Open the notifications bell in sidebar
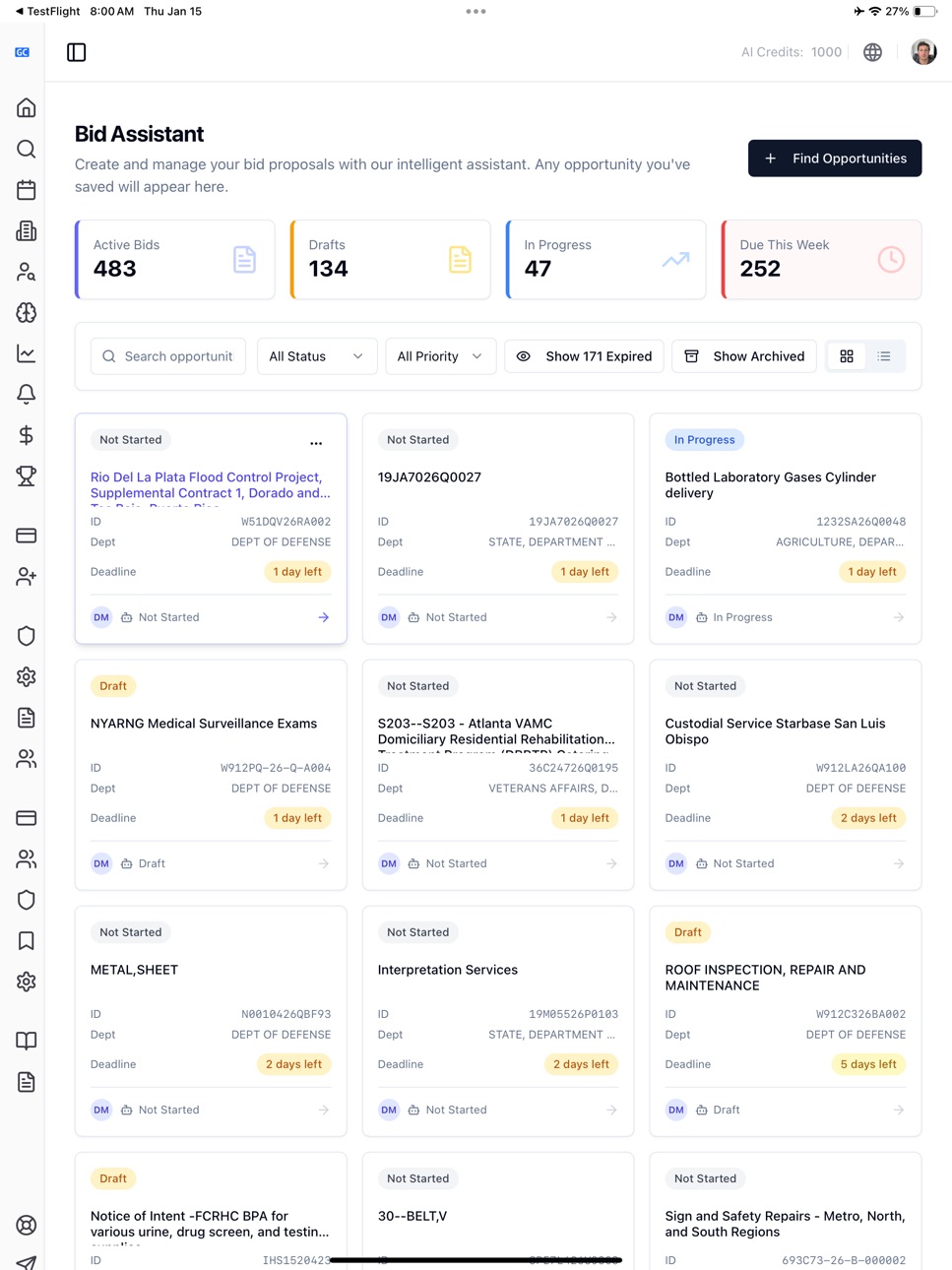 pos(27,394)
